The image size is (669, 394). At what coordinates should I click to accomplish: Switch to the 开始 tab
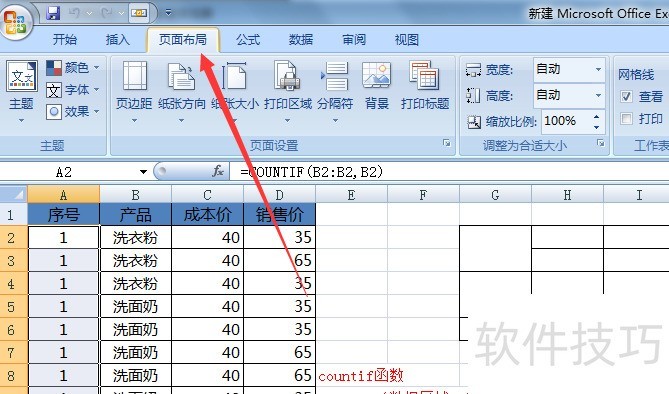65,40
